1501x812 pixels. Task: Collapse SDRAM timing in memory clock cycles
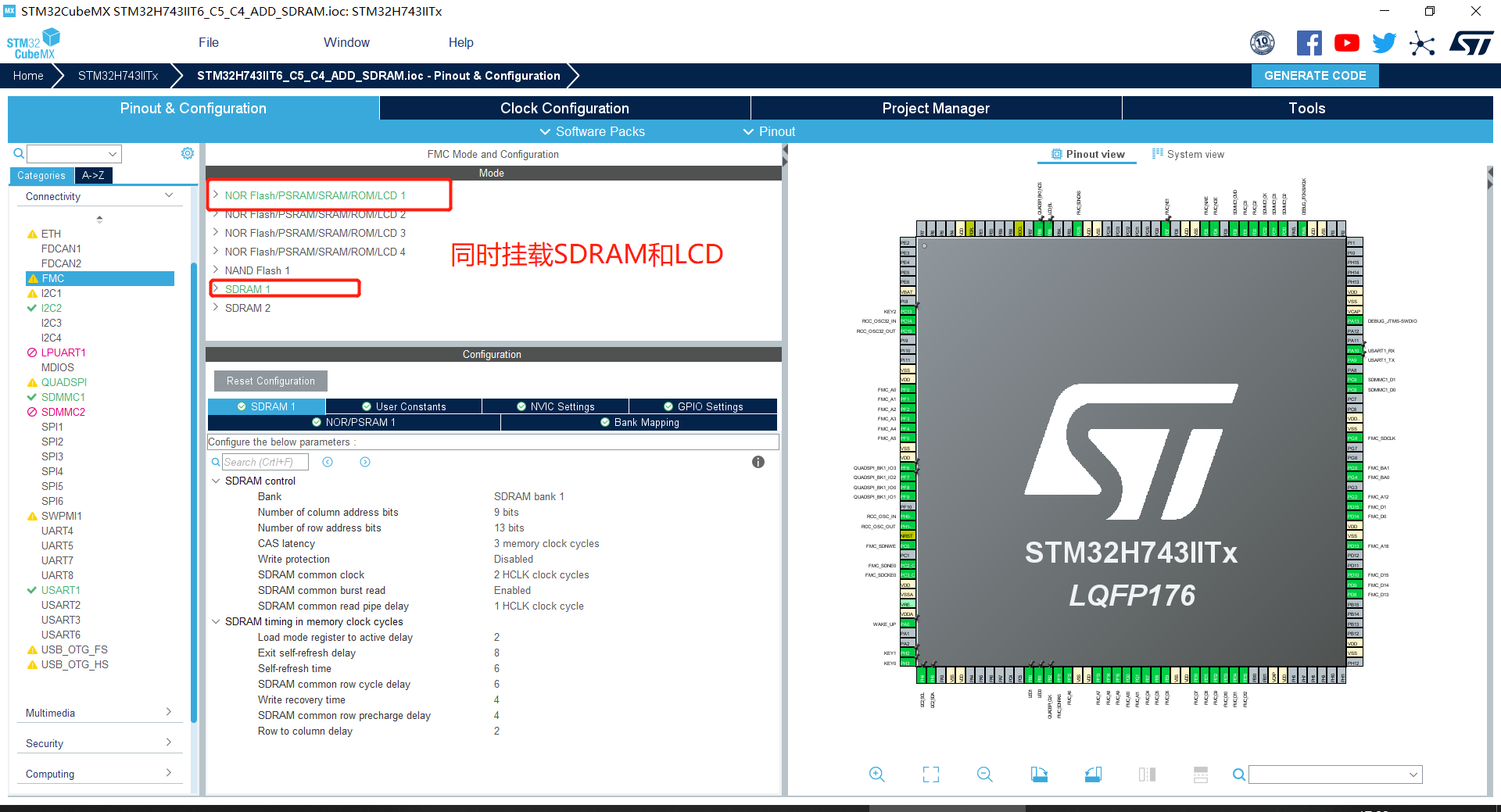point(216,621)
